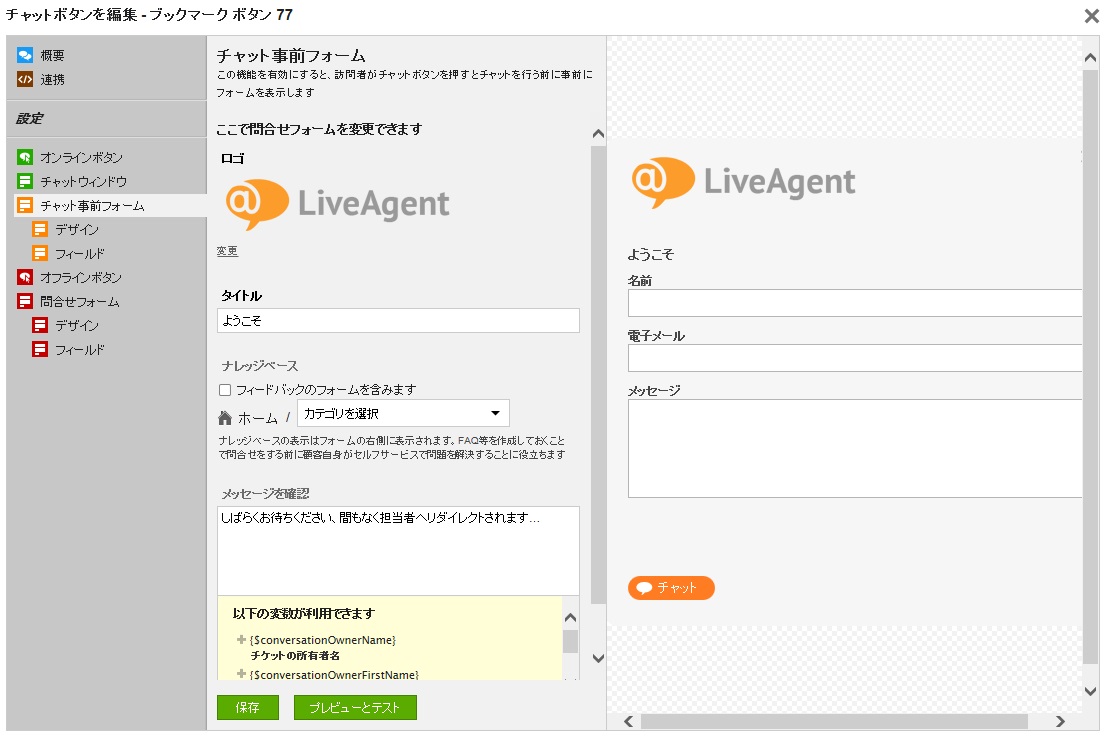
Task: Open 連携 in the sidebar
Action: point(52,79)
